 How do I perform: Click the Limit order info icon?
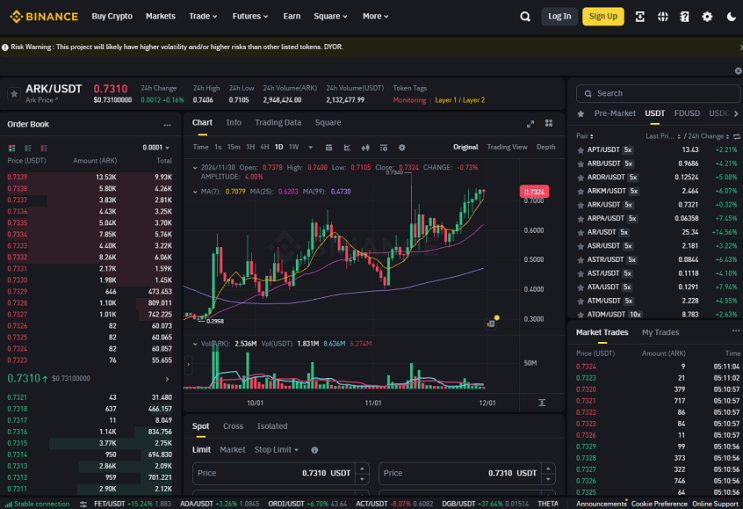314,450
